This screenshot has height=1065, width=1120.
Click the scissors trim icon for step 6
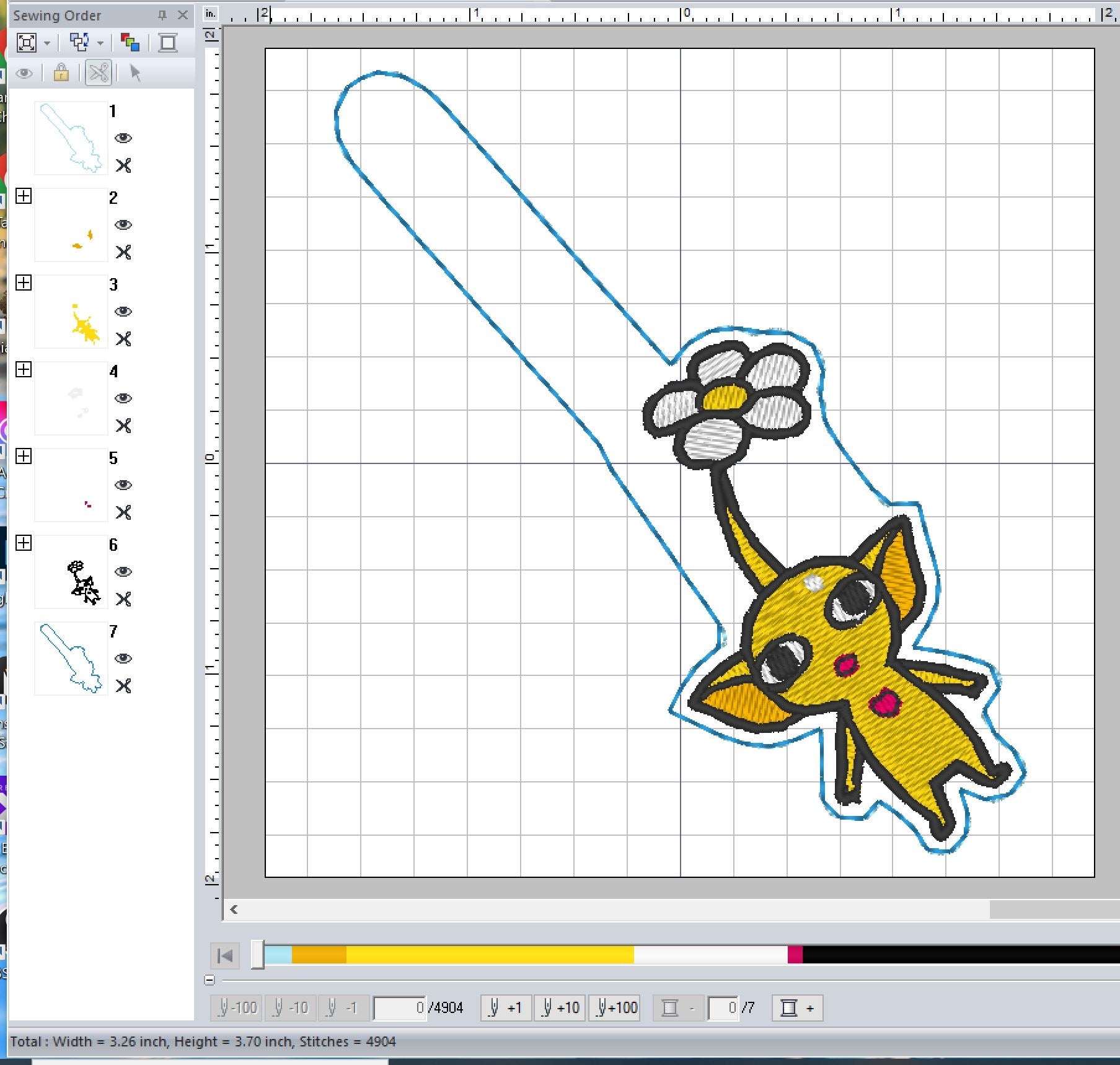click(x=123, y=599)
